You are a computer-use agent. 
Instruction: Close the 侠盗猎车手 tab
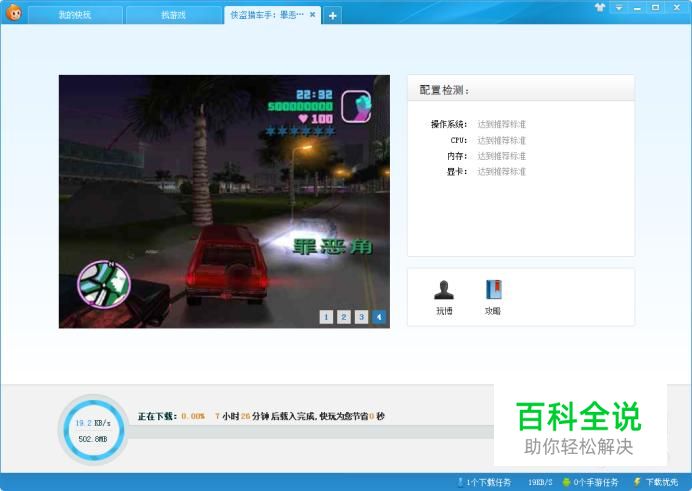pyautogui.click(x=312, y=15)
